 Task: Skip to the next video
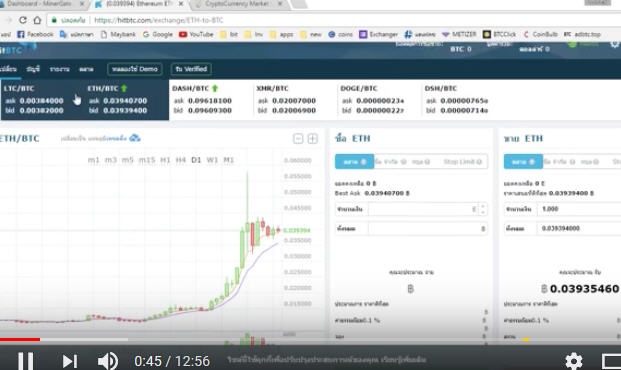[70, 361]
